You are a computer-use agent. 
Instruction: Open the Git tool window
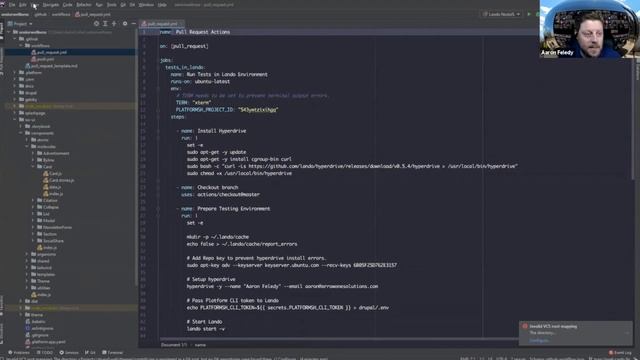[90, 352]
